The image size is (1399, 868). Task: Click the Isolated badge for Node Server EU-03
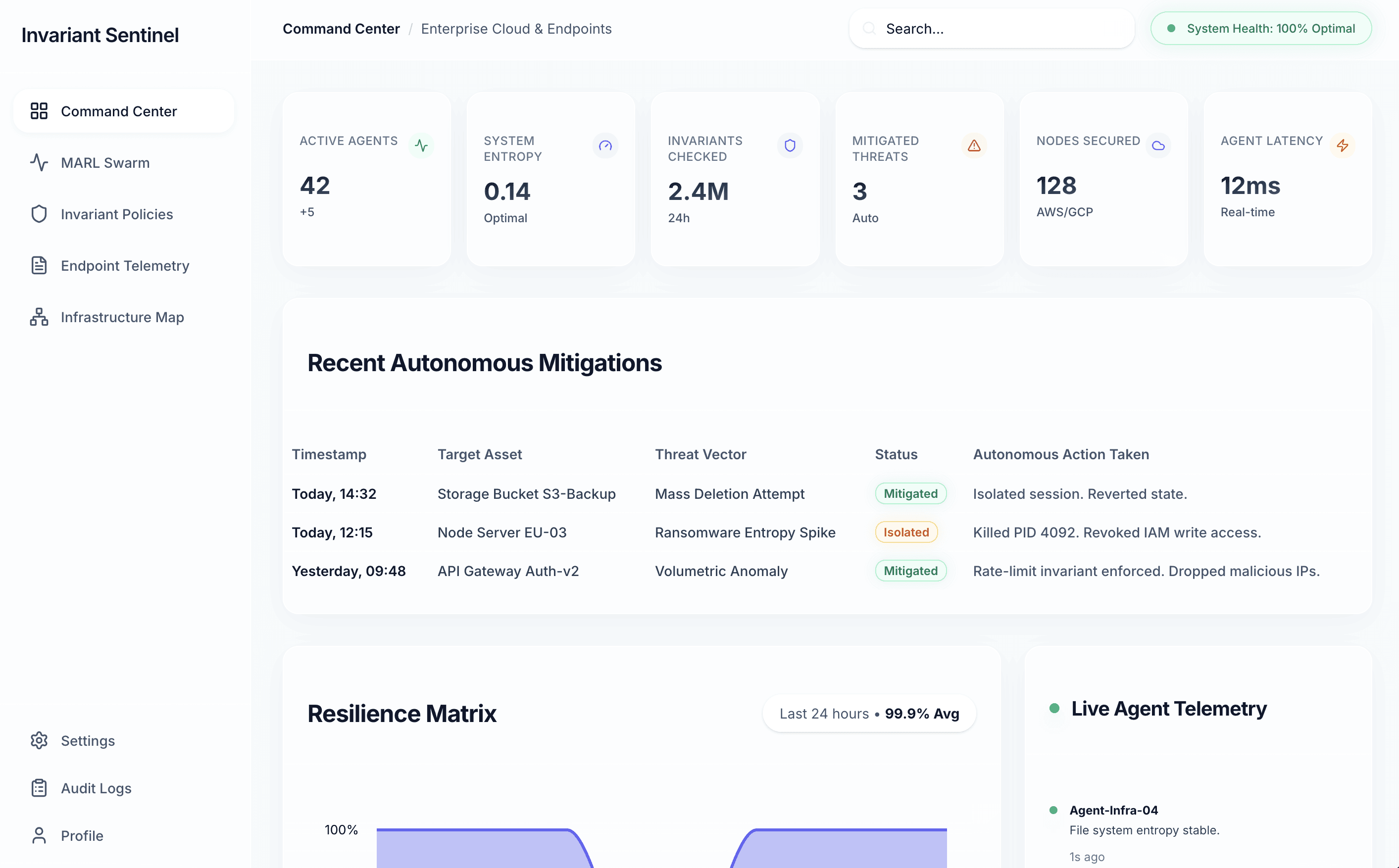(905, 532)
